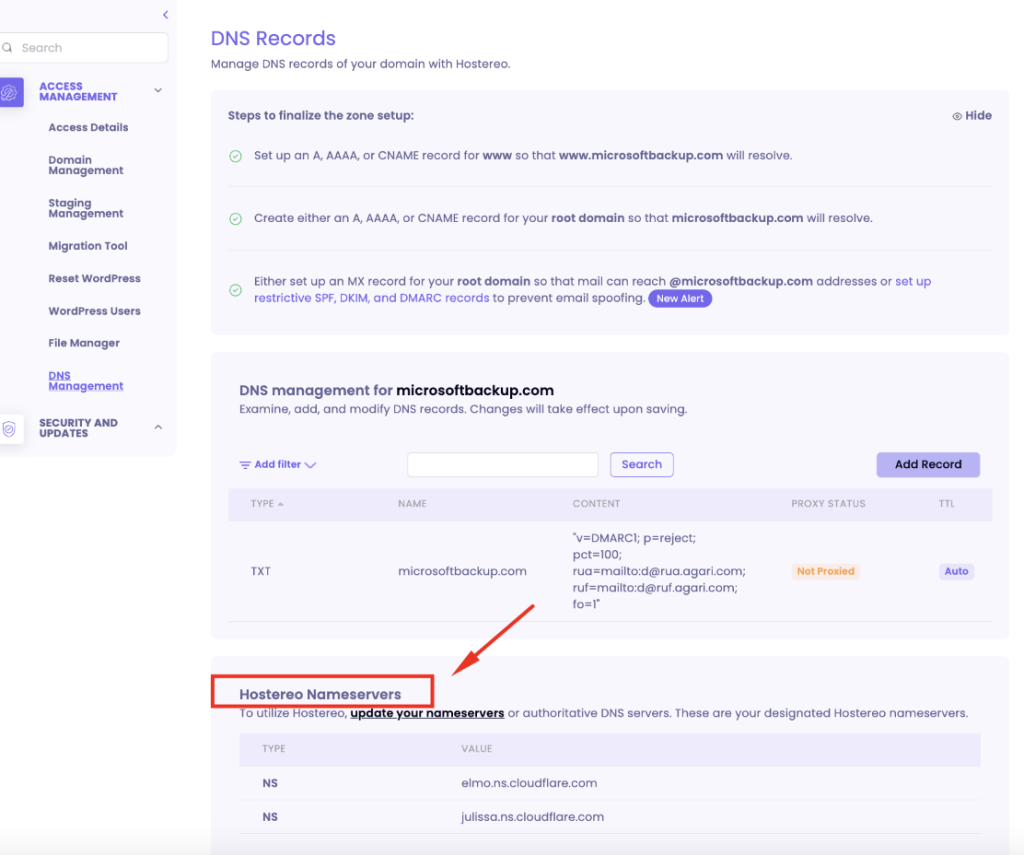The height and width of the screenshot is (855, 1024).
Task: Click the Security and Updates section label
Action: coord(78,428)
